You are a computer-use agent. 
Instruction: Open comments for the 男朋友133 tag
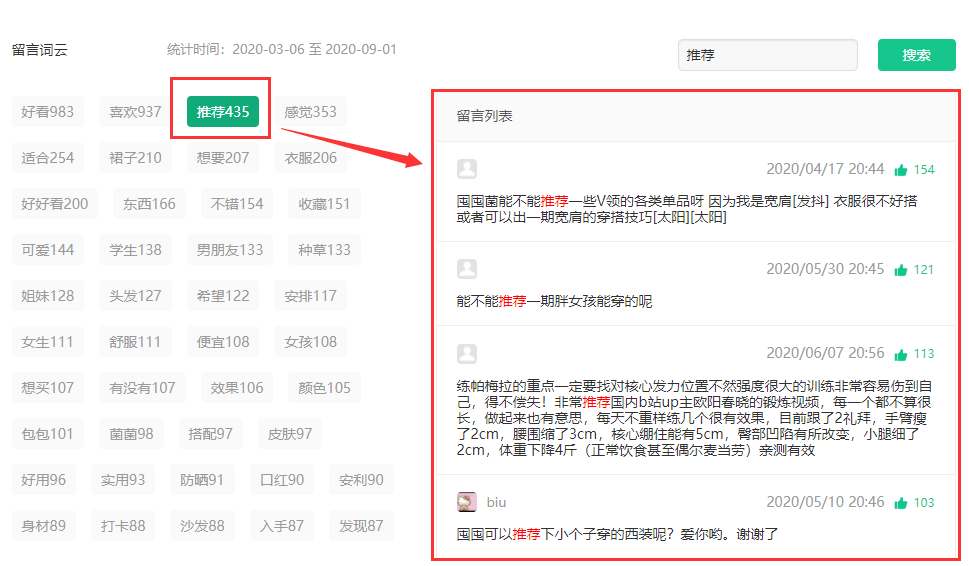230,250
